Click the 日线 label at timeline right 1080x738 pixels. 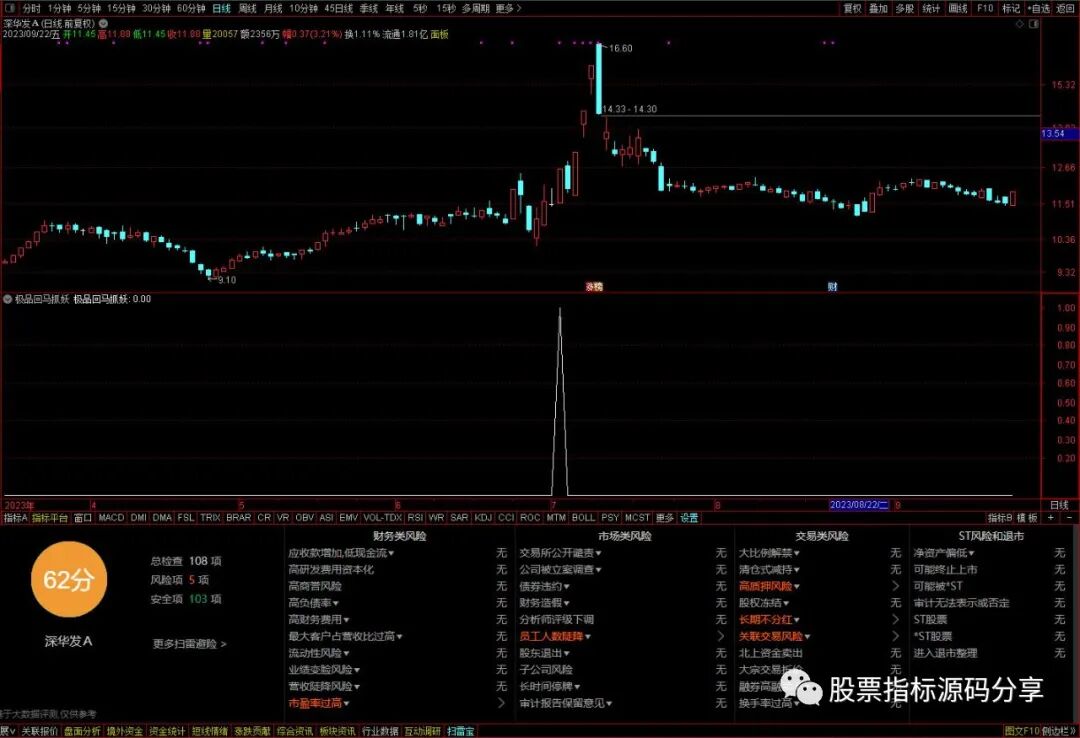pyautogui.click(x=1059, y=505)
